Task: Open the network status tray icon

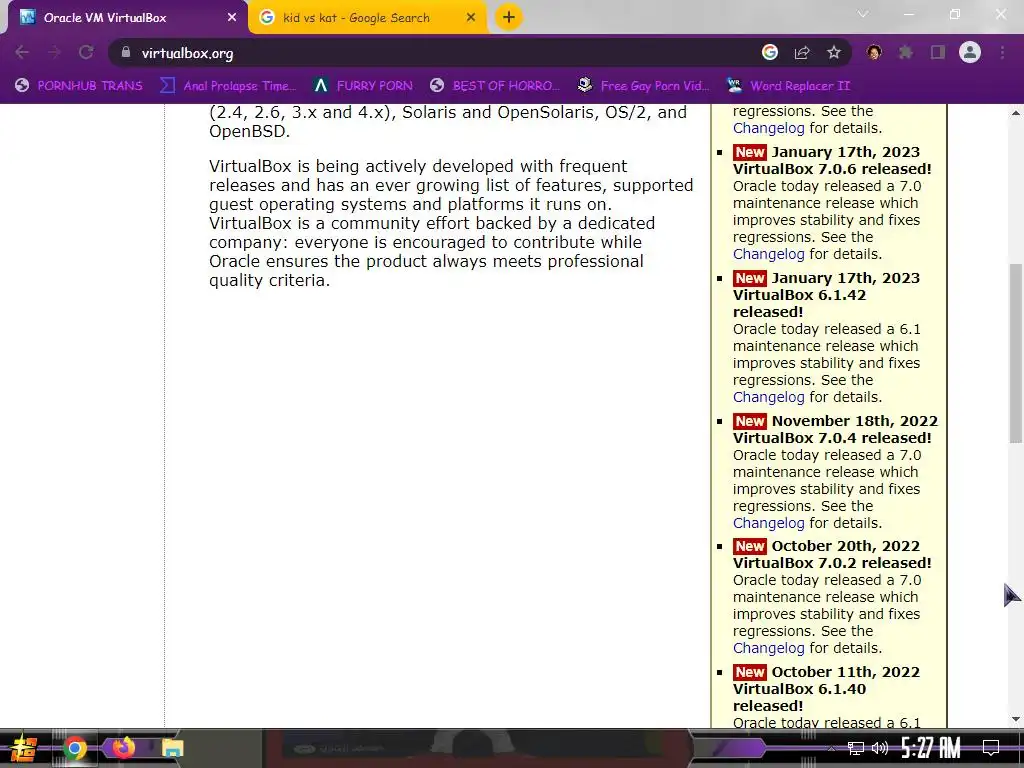Action: (856, 748)
